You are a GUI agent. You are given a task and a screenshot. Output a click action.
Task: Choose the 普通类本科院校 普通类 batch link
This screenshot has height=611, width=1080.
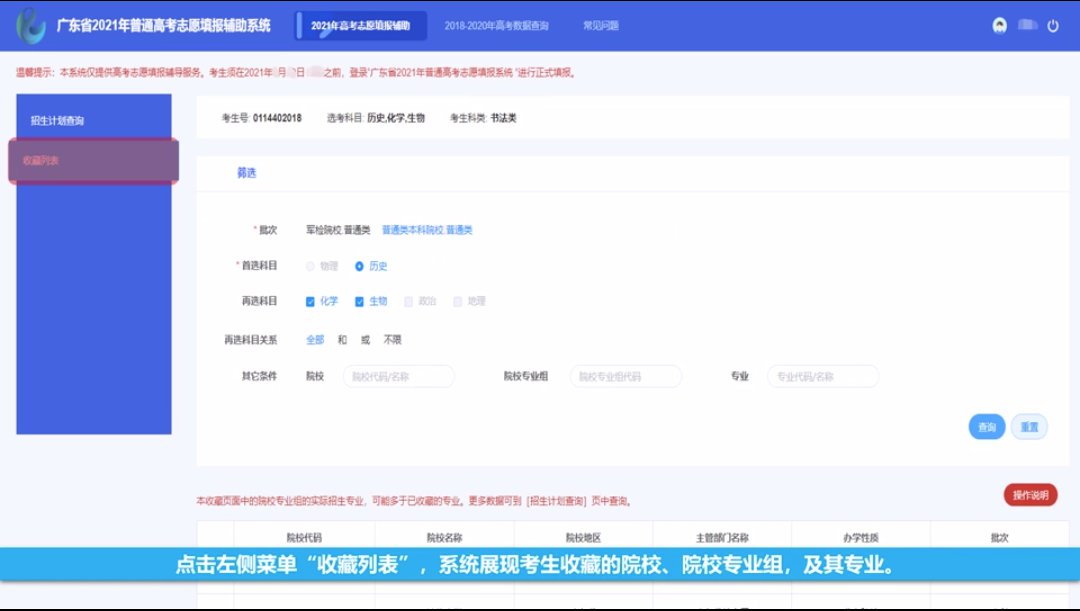point(427,230)
